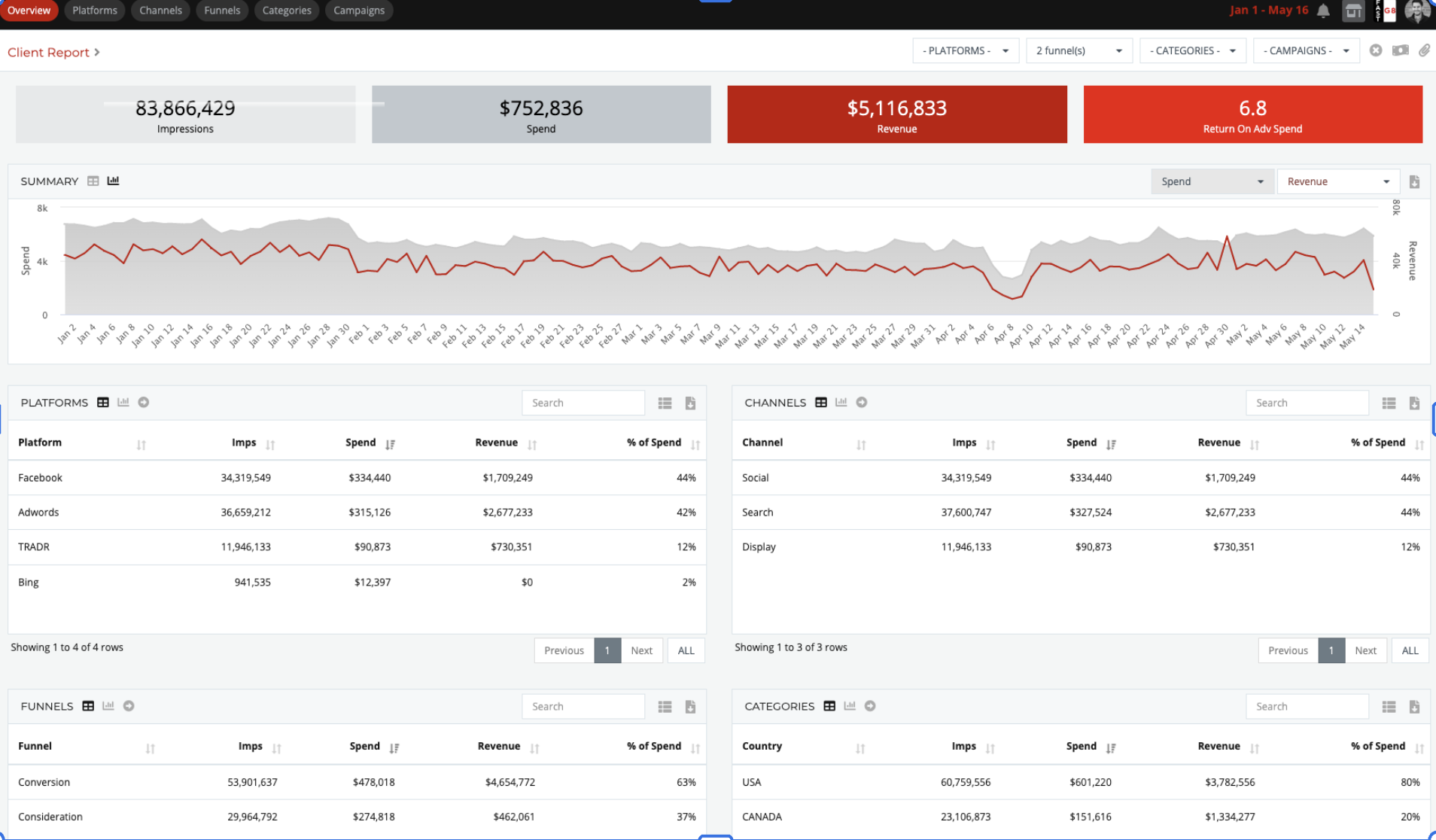Switch Summary to table view icon
The image size is (1436, 840).
coord(93,181)
